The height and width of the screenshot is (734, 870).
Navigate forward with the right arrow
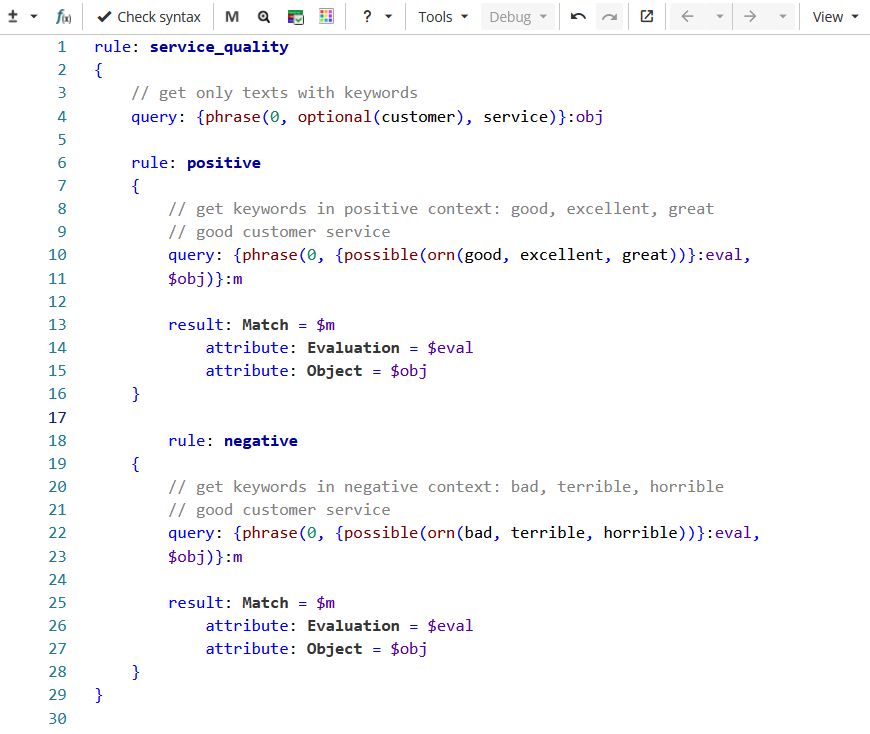click(751, 17)
